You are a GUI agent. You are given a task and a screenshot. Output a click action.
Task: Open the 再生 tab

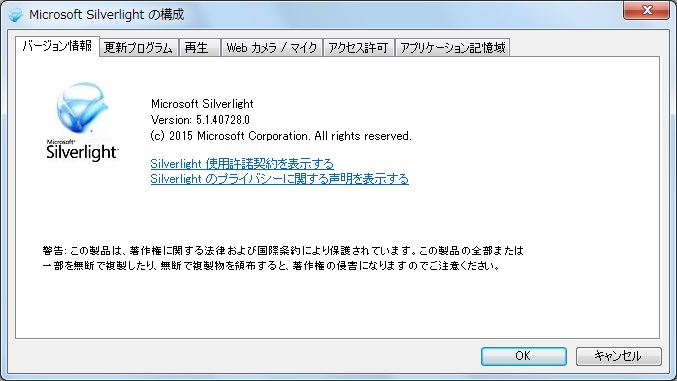coord(199,48)
